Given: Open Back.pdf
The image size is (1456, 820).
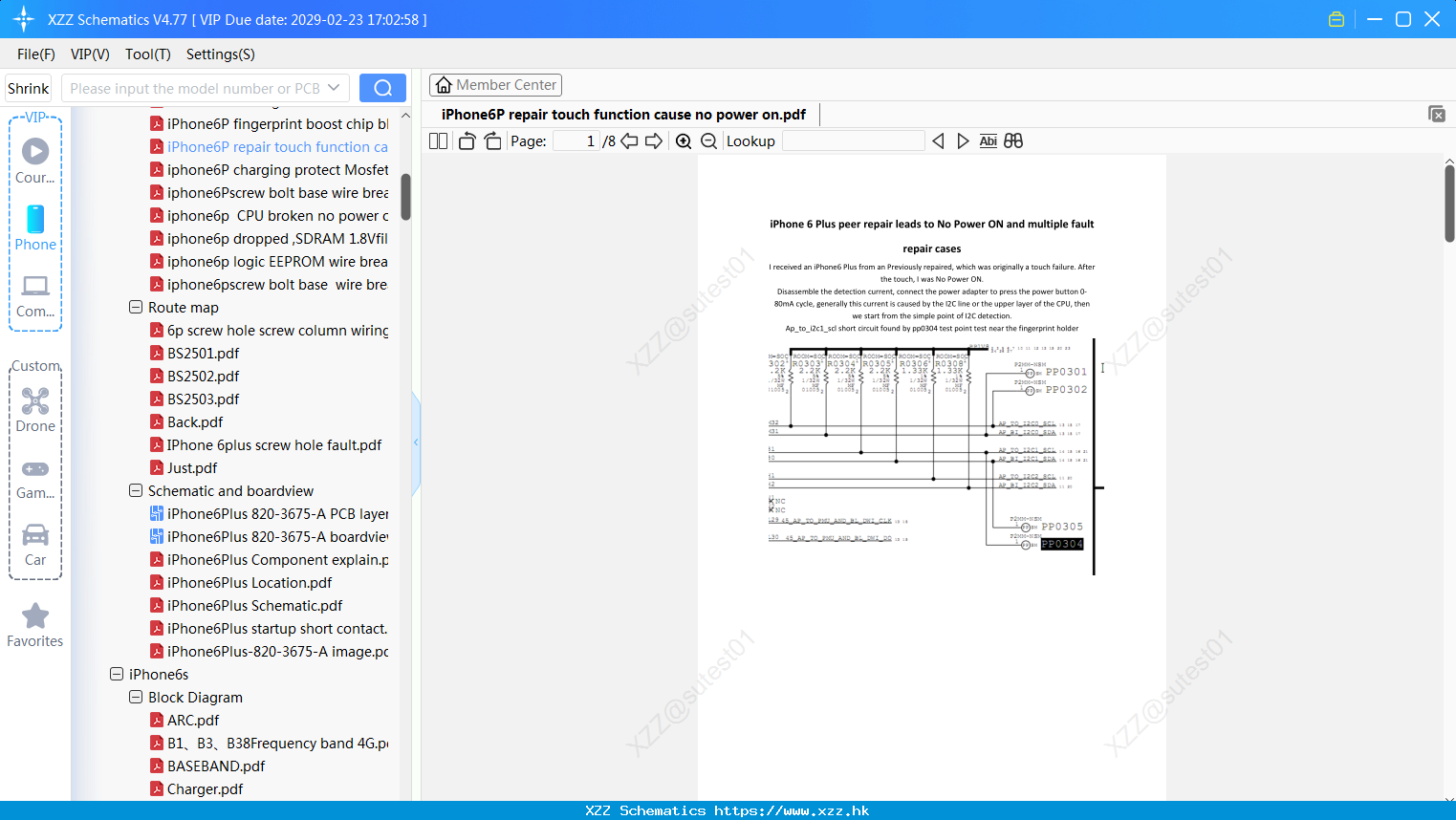Looking at the screenshot, I should pyautogui.click(x=186, y=421).
